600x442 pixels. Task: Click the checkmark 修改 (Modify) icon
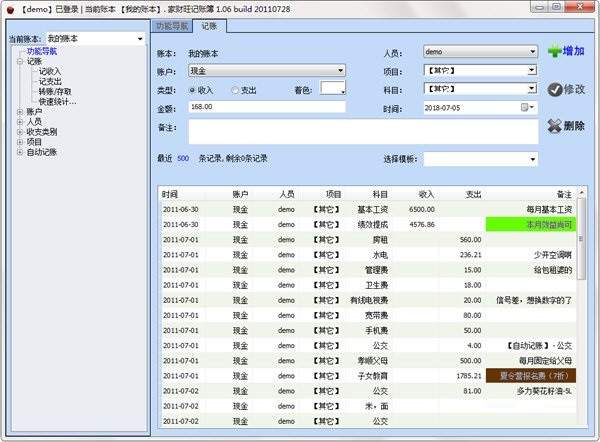555,89
